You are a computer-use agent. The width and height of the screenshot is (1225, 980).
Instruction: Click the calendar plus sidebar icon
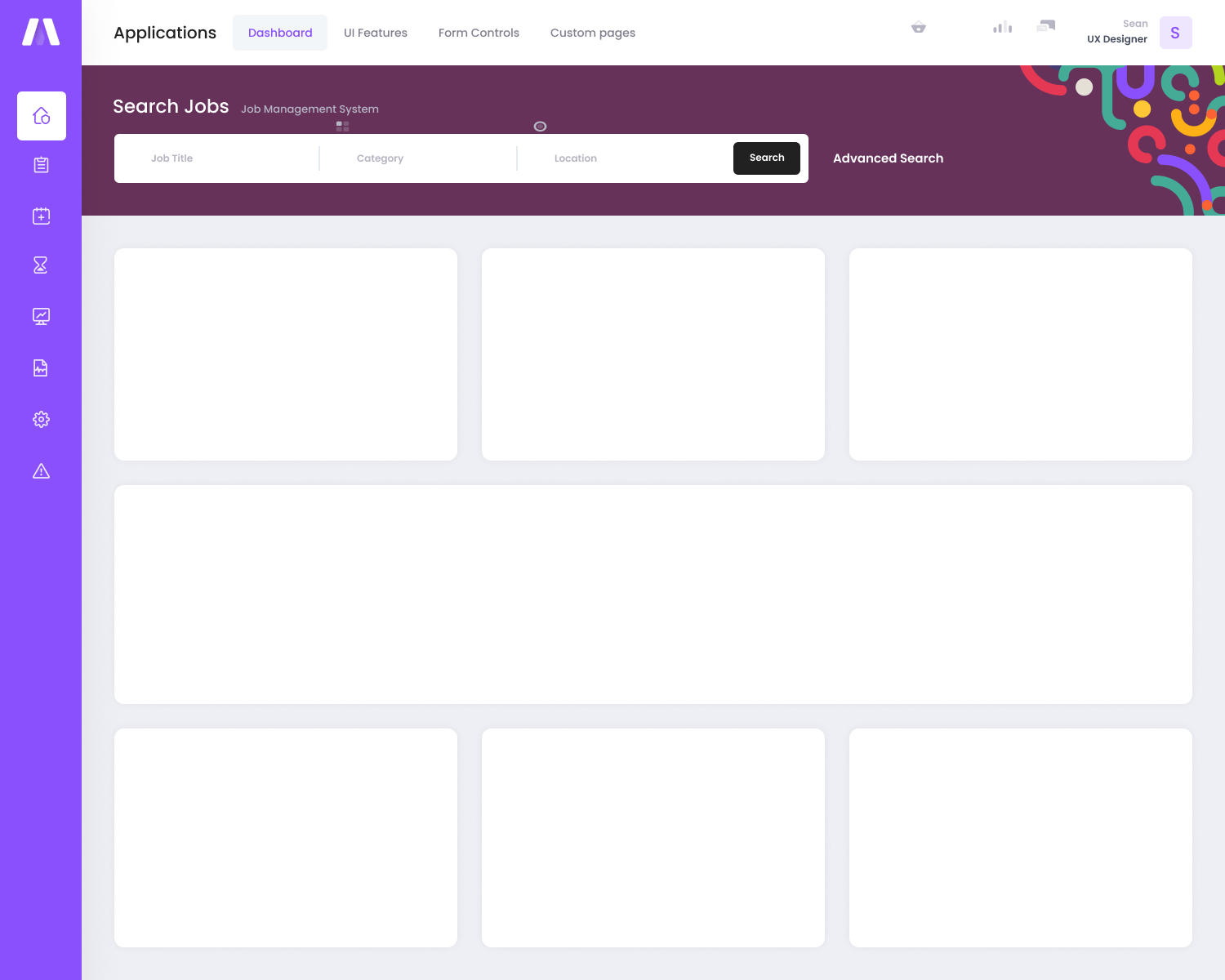pos(41,216)
